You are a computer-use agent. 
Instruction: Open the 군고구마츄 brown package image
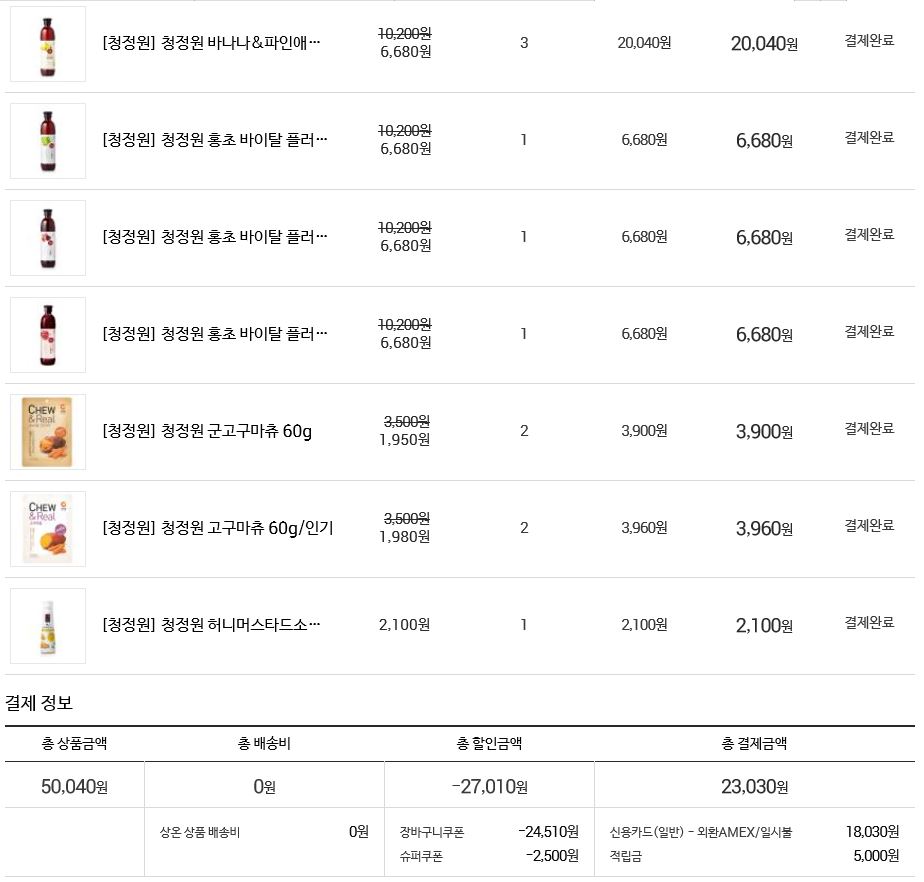pos(48,432)
